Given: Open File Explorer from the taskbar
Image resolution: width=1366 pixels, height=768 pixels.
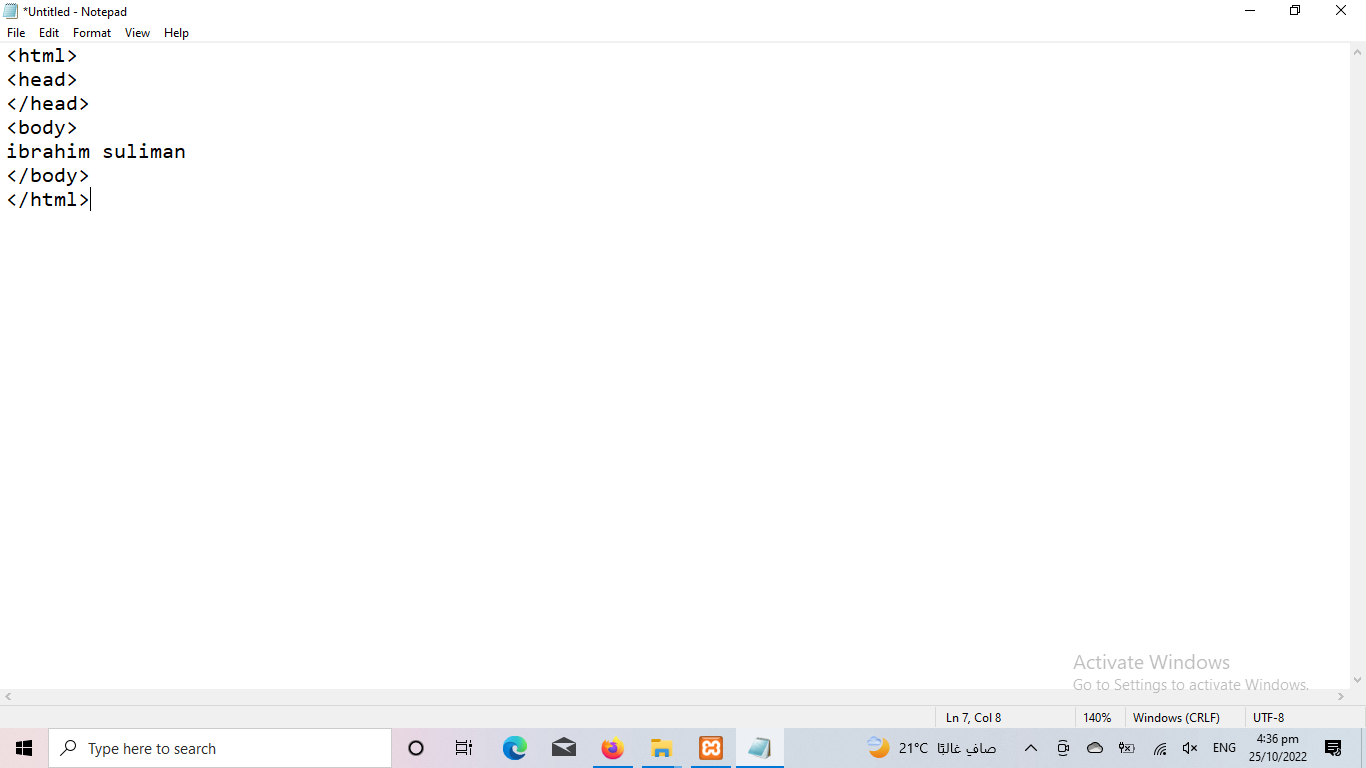Looking at the screenshot, I should 661,748.
